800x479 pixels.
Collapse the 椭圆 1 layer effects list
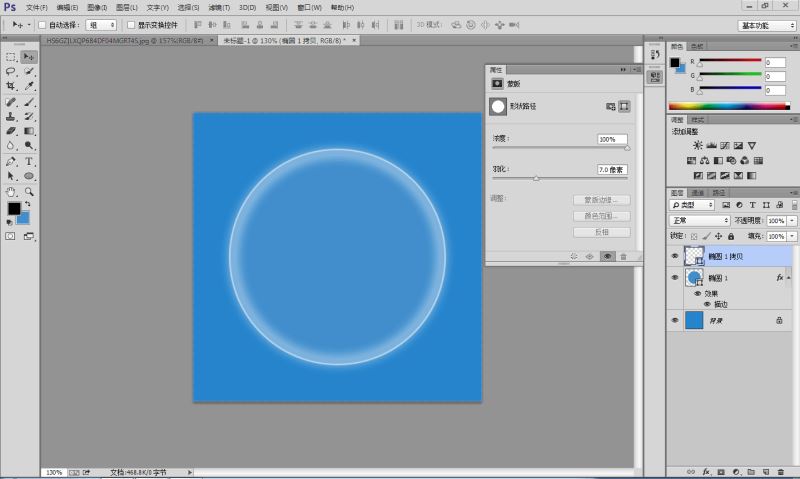click(789, 277)
